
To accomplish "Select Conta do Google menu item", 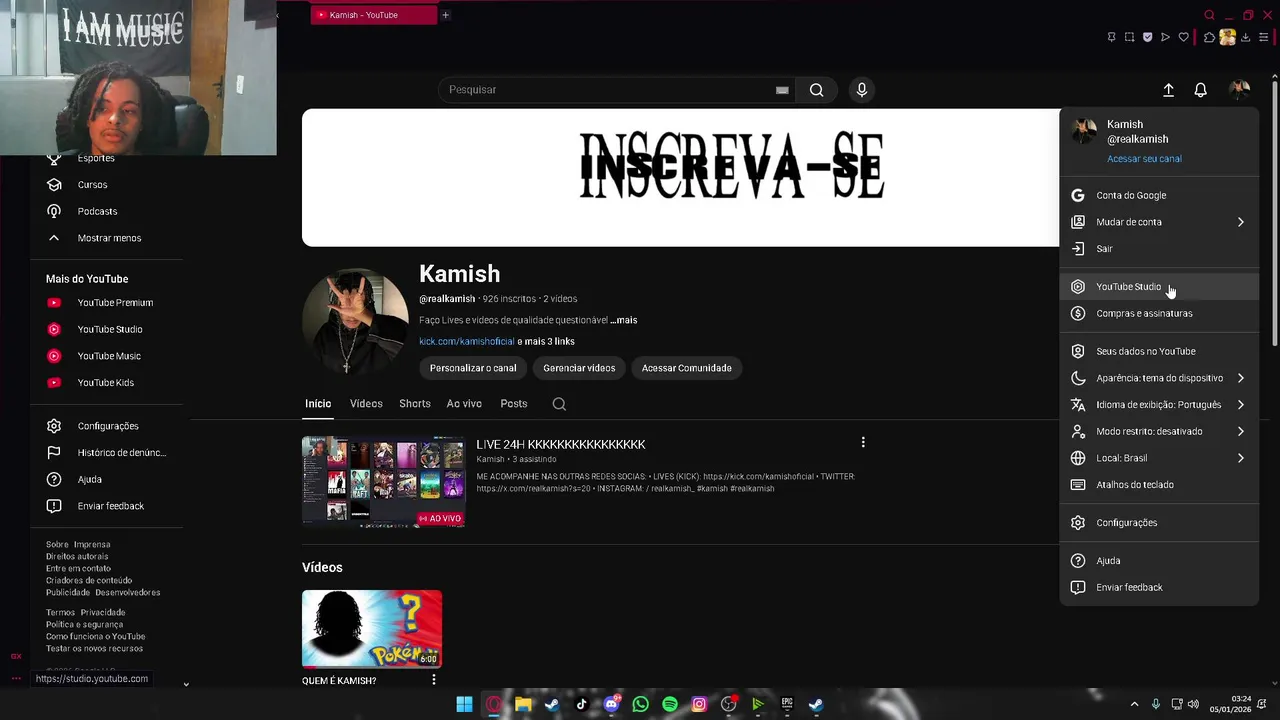I will click(x=1159, y=195).
